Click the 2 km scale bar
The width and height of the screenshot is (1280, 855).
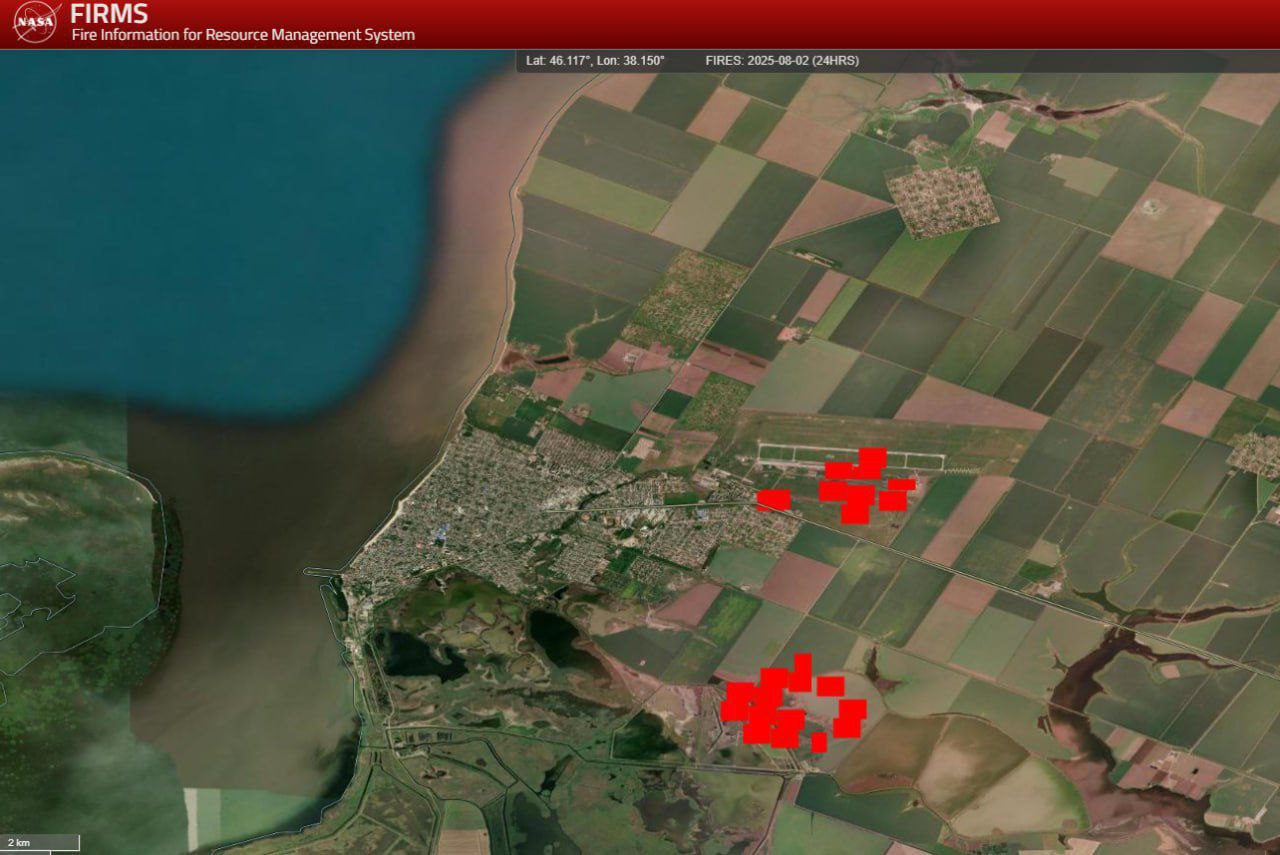pos(40,842)
